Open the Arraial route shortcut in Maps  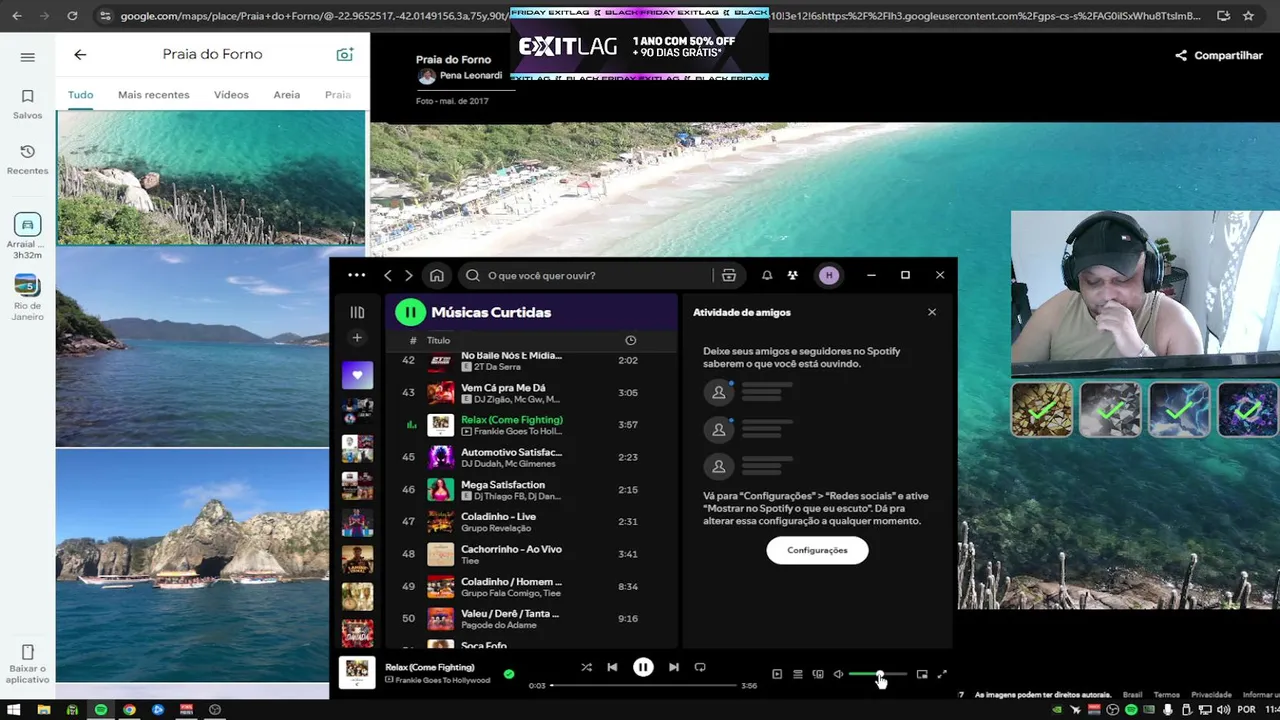click(x=28, y=236)
